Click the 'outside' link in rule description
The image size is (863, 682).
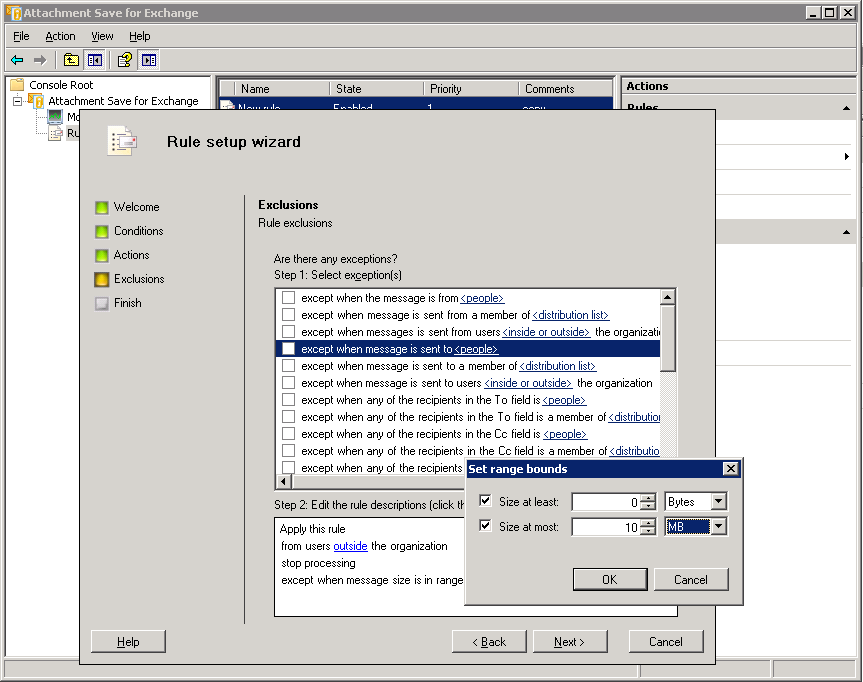350,546
